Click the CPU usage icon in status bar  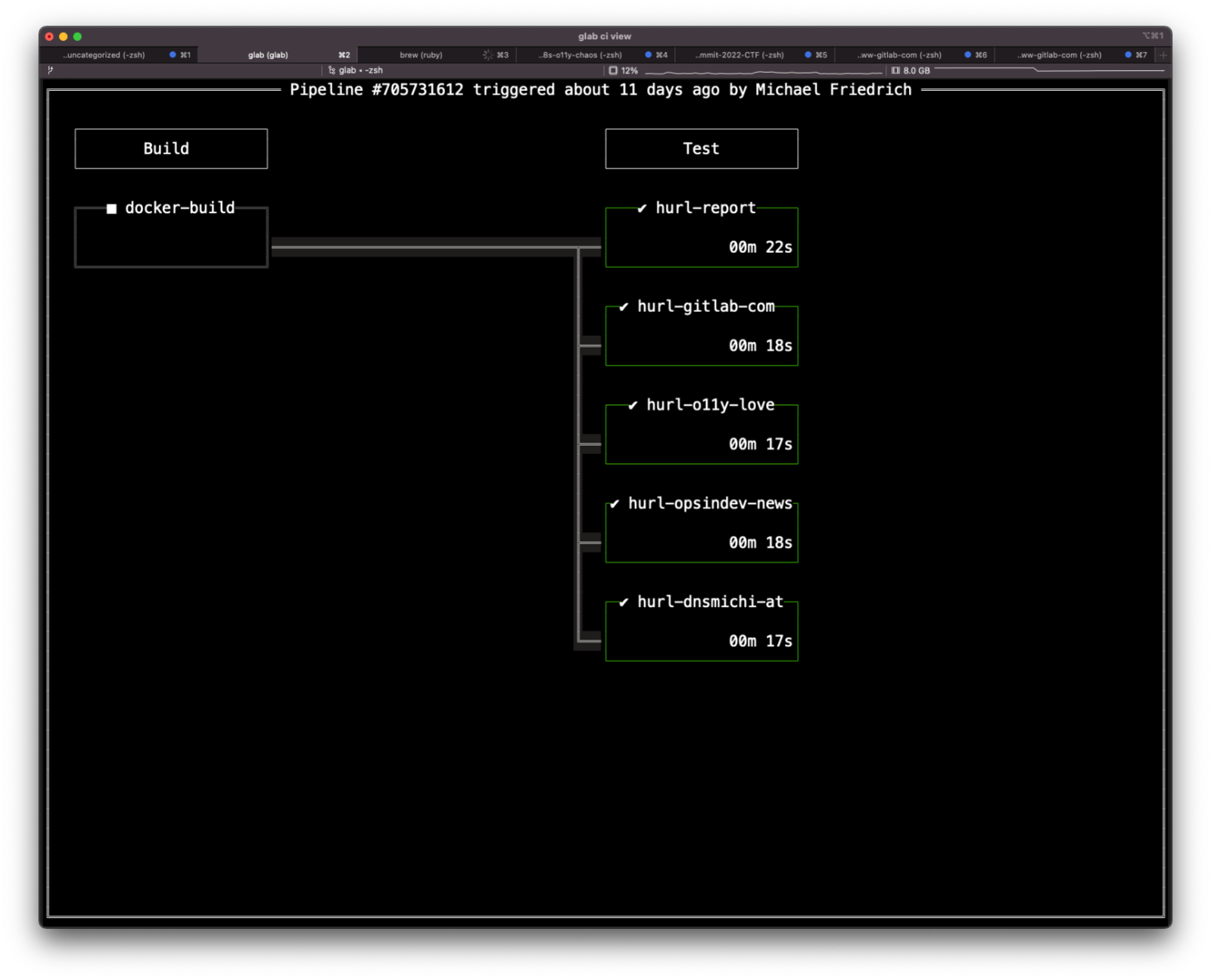click(x=613, y=70)
